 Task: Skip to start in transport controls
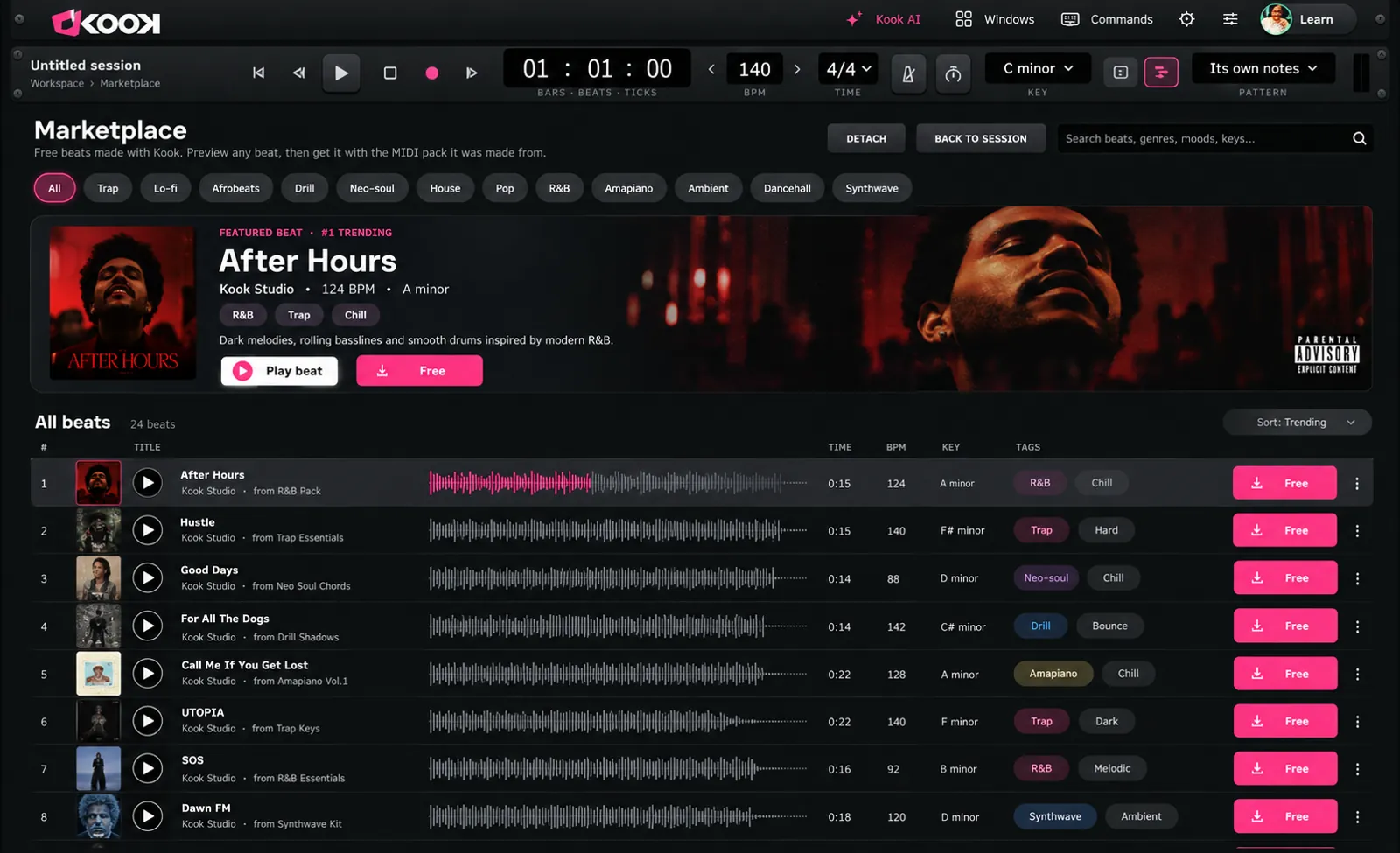click(x=258, y=73)
